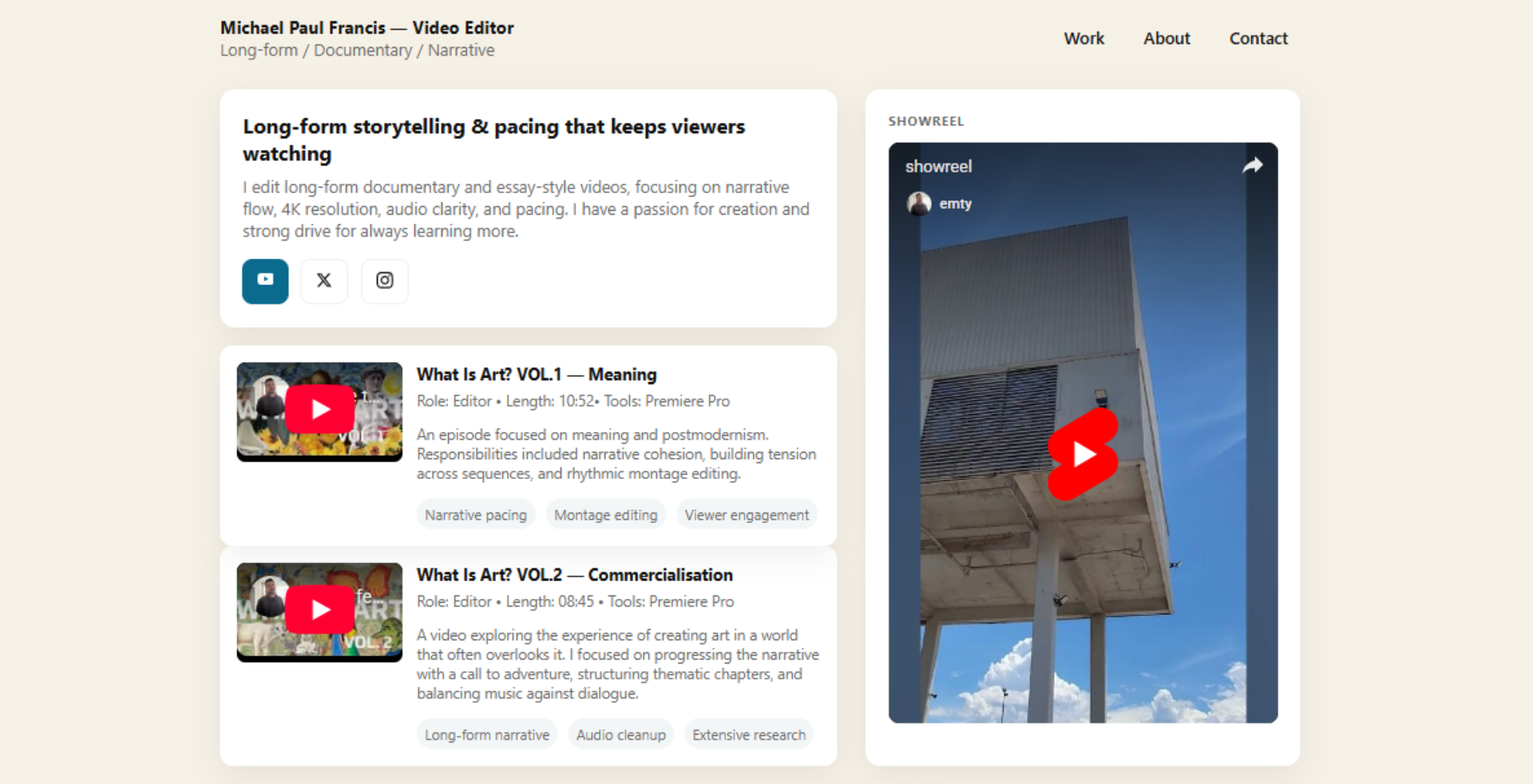Viewport: 1533px width, 784px height.
Task: Select the Extensive research tag
Action: click(x=749, y=735)
